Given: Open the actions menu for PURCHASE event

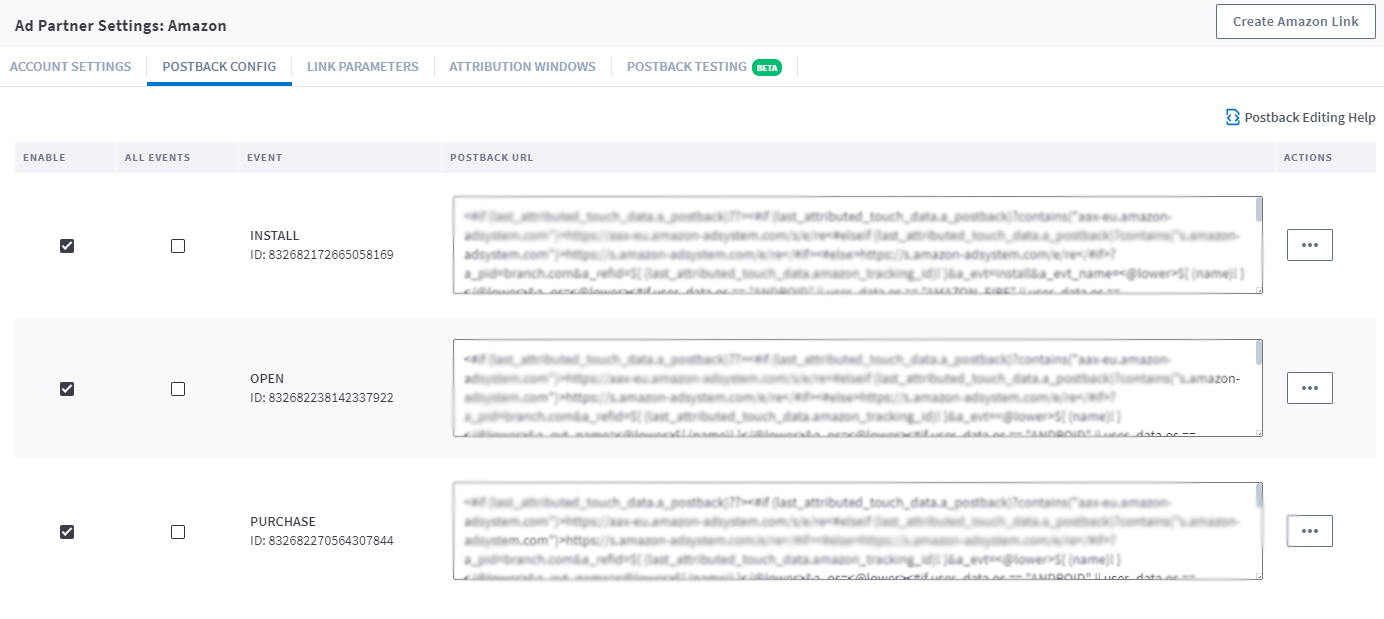Looking at the screenshot, I should [1309, 531].
